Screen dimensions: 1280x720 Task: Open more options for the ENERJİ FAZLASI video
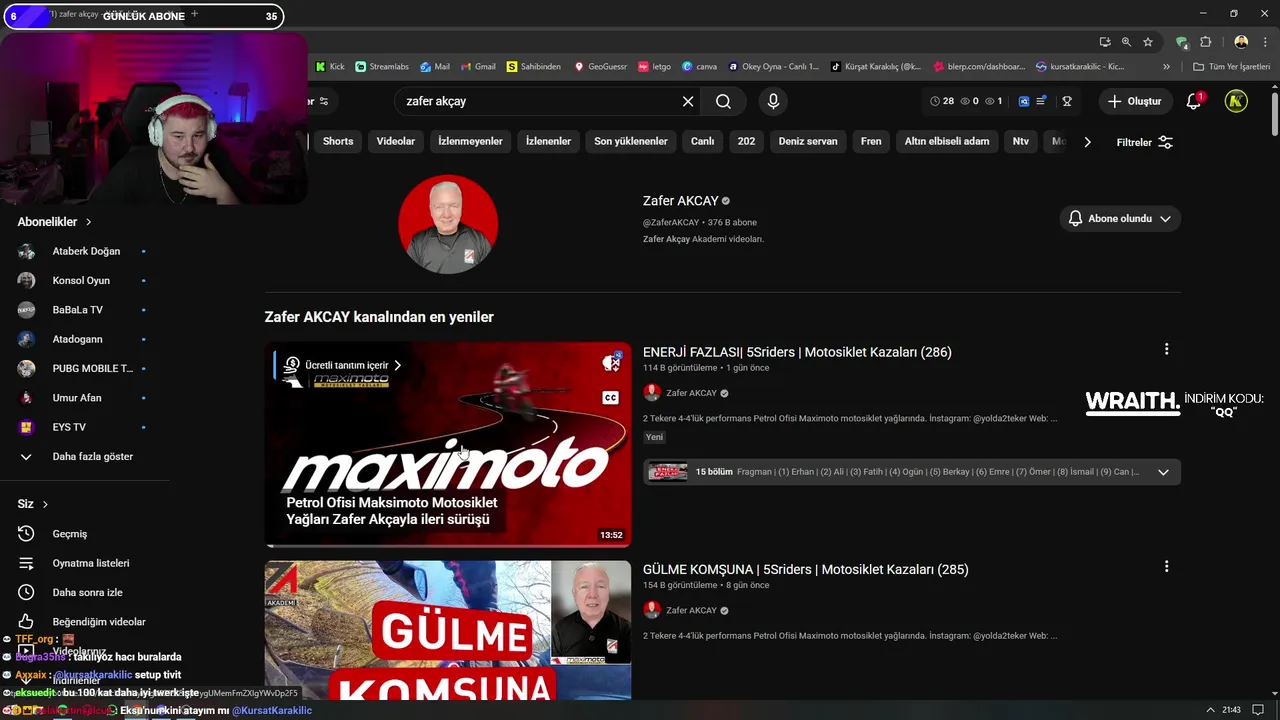click(x=1166, y=349)
